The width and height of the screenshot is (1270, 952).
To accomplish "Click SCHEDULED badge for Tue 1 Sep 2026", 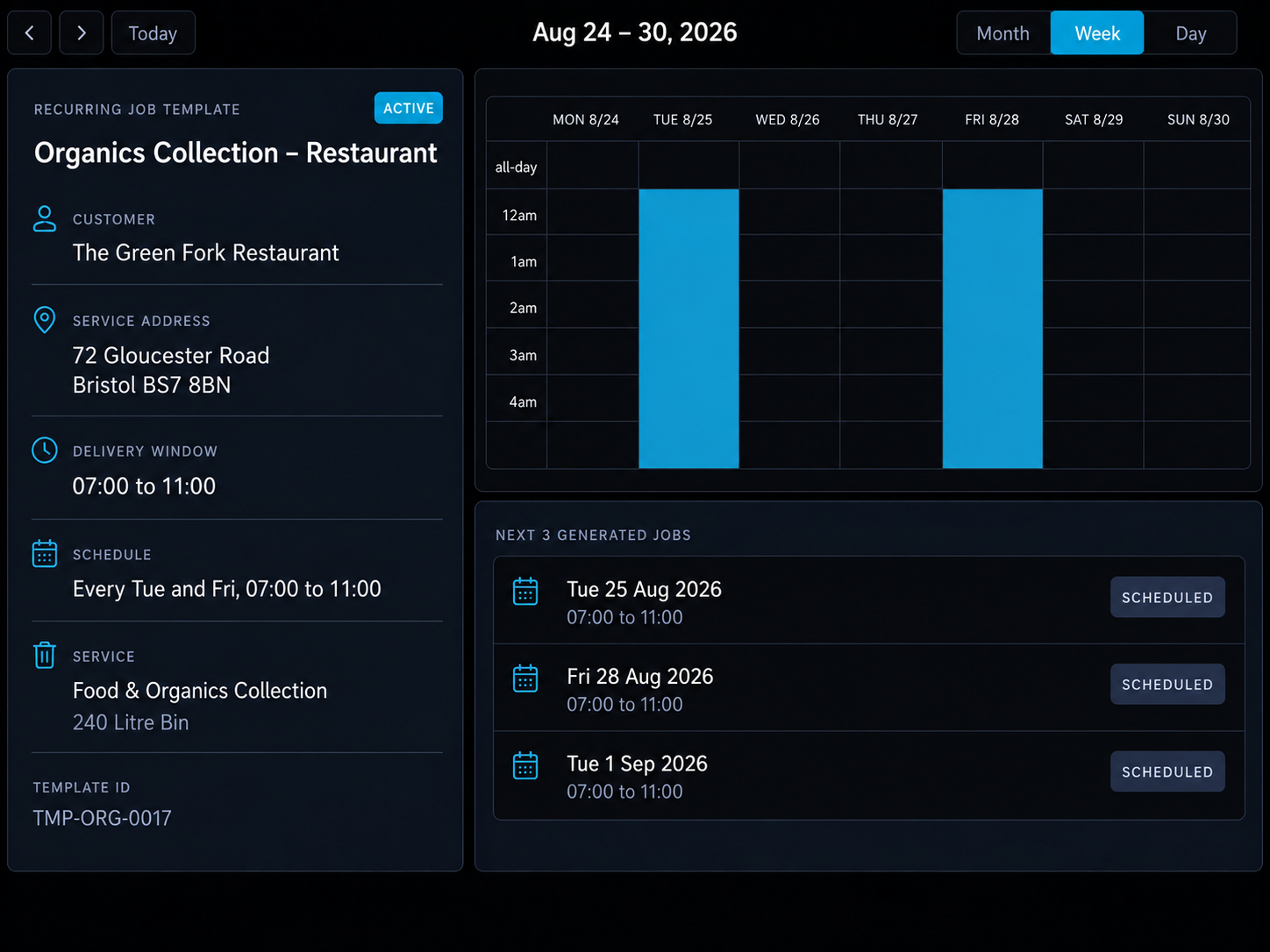I will [x=1167, y=771].
